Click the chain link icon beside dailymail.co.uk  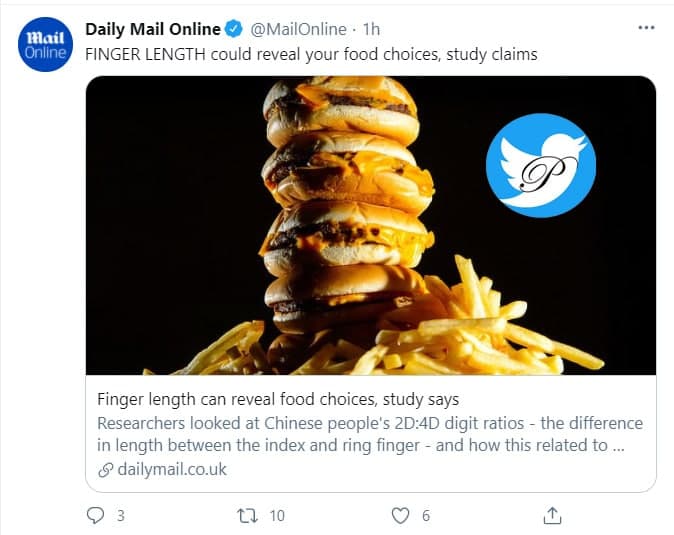[105, 469]
